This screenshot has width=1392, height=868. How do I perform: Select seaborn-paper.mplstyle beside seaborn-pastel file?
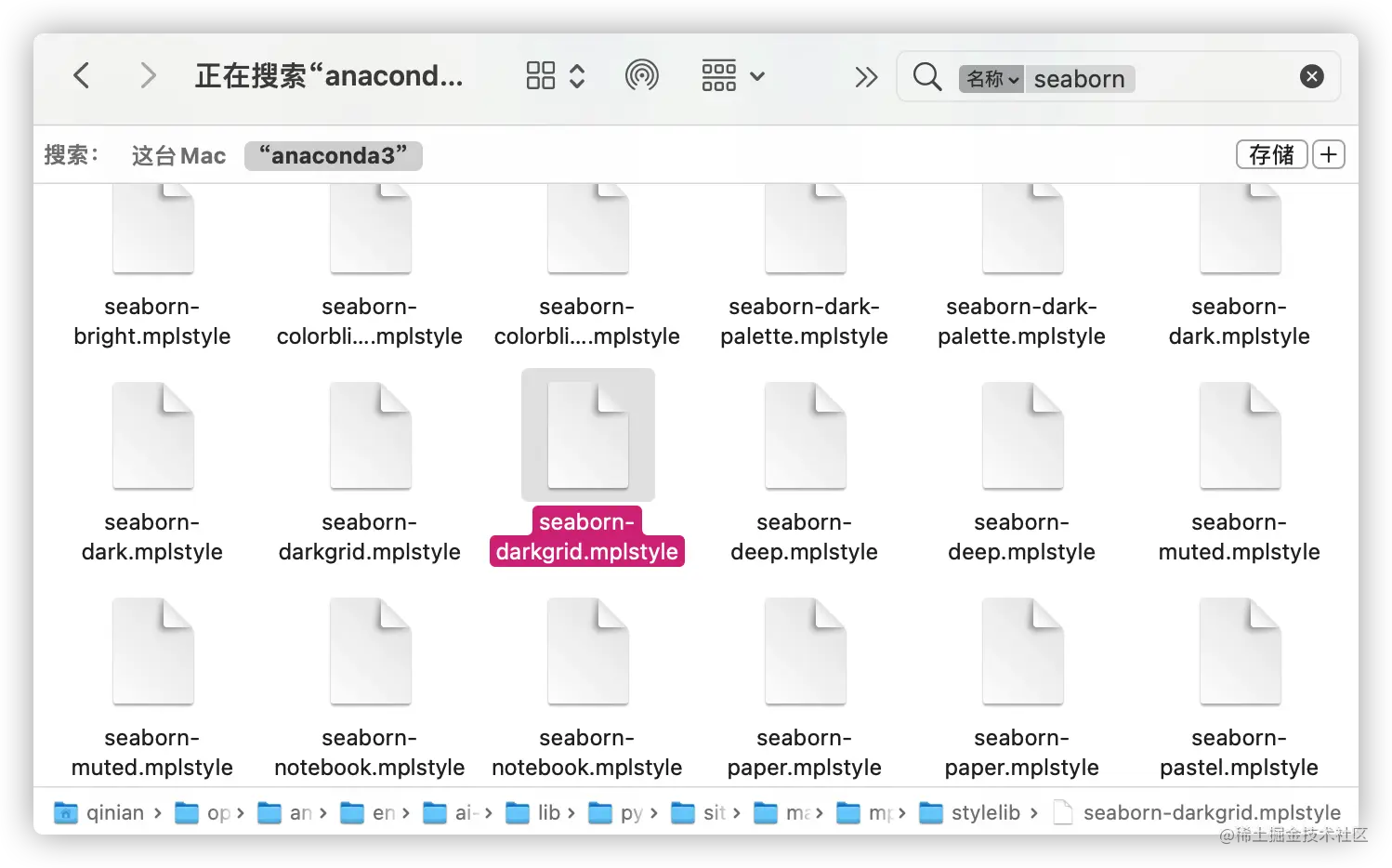[1022, 690]
